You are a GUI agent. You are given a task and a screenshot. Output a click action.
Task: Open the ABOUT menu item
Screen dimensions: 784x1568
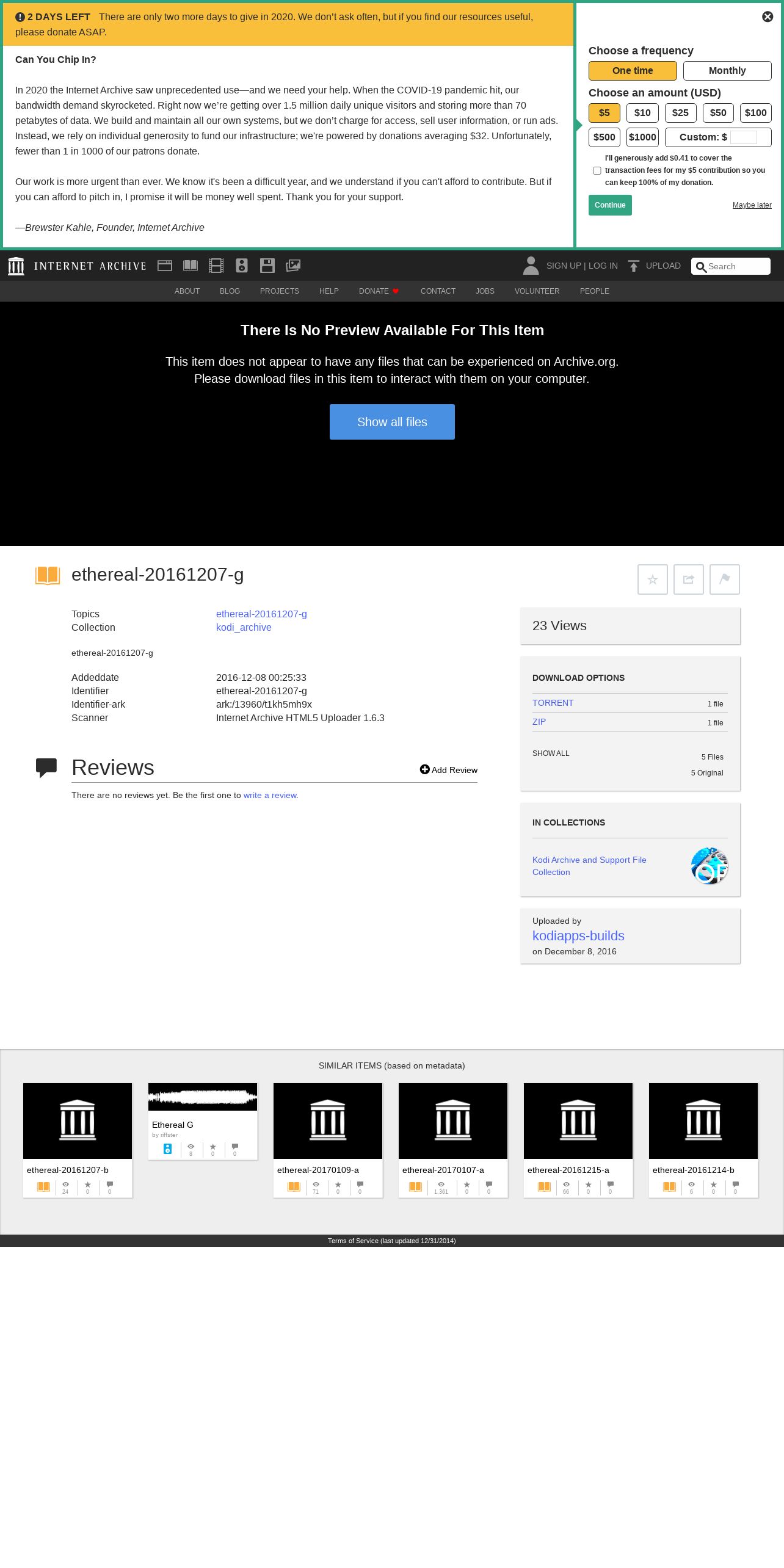click(187, 291)
